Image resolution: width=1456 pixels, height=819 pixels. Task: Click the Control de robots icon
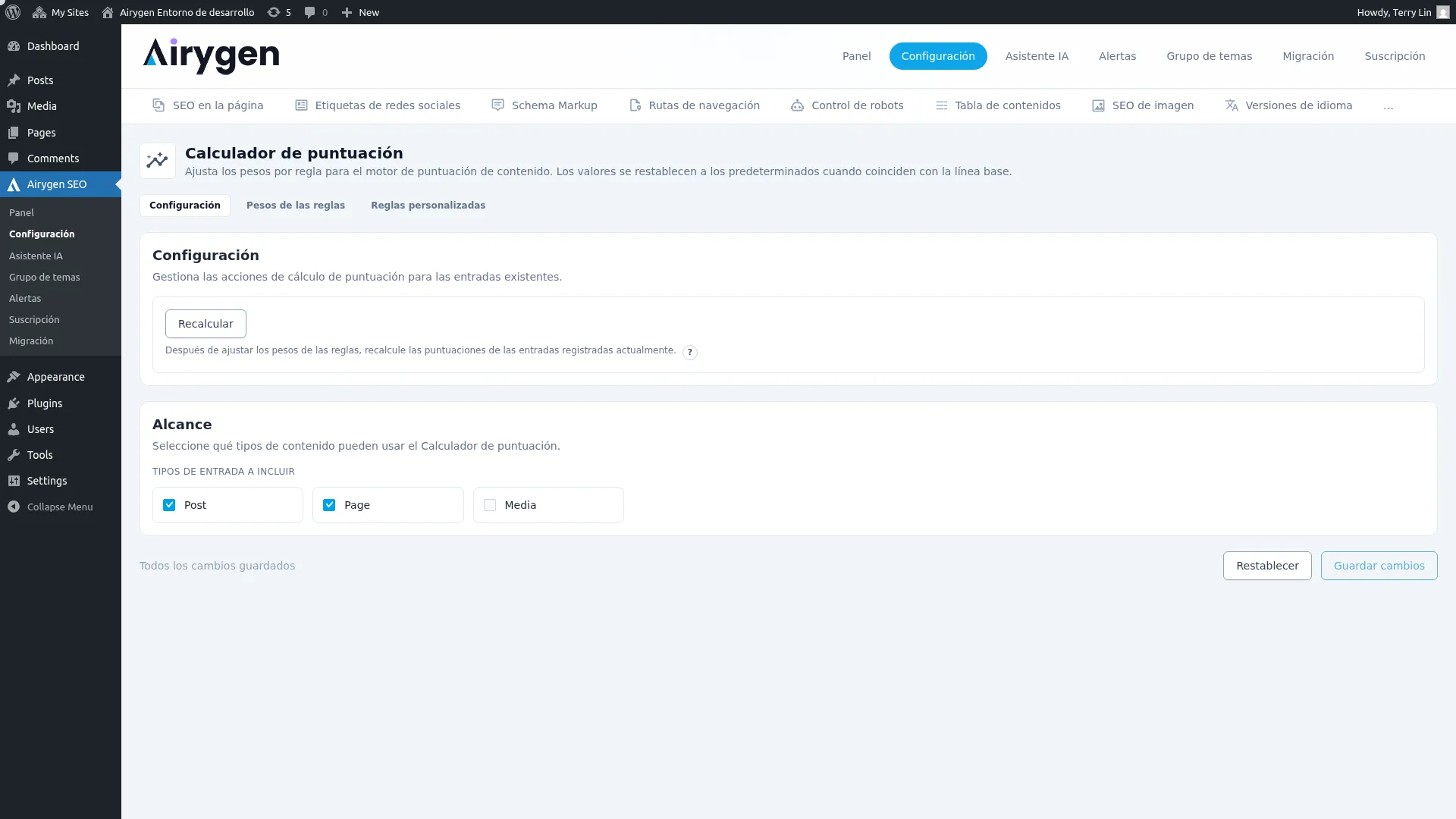tap(797, 105)
